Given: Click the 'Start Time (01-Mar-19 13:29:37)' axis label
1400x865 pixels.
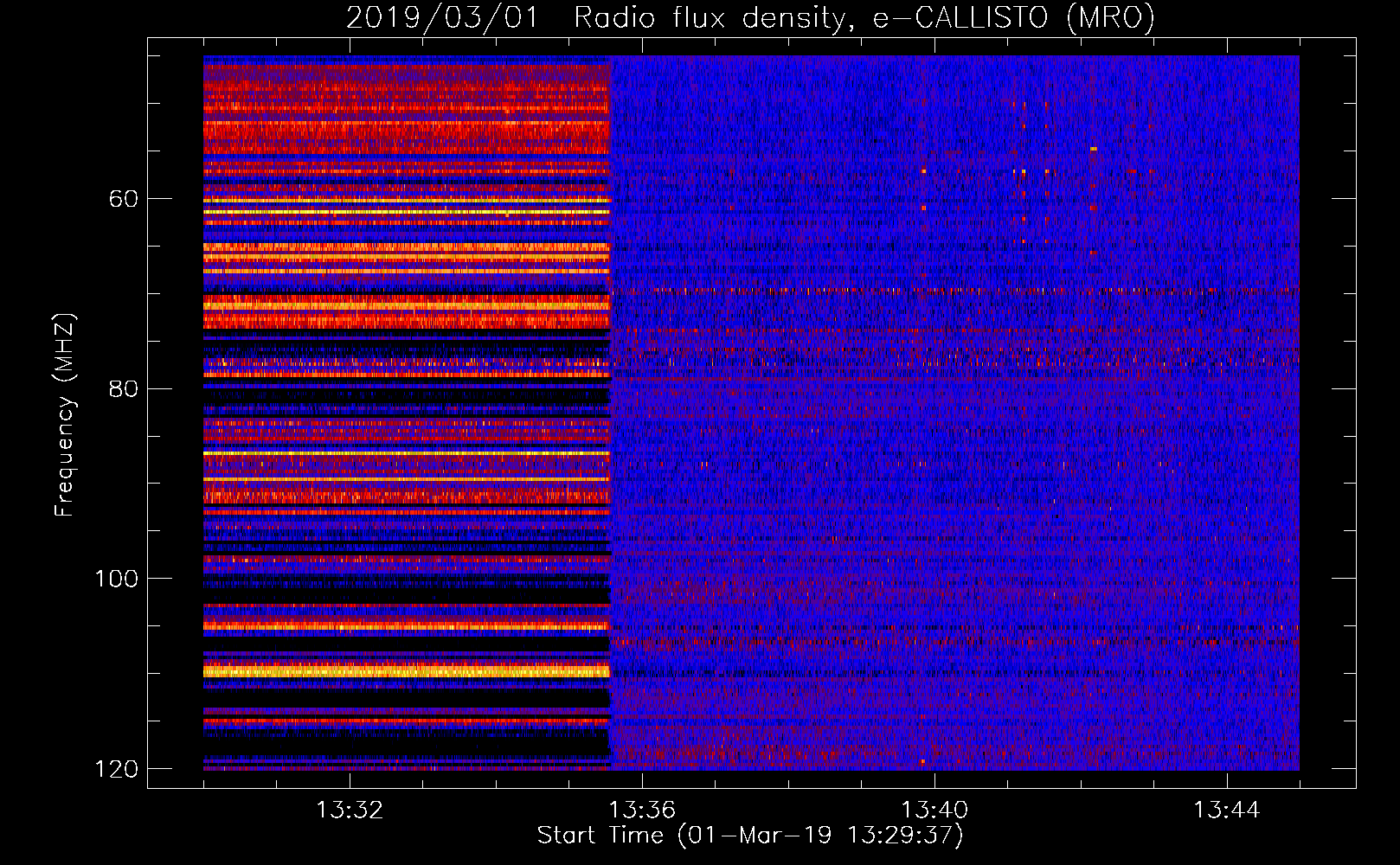Looking at the screenshot, I should (x=750, y=836).
